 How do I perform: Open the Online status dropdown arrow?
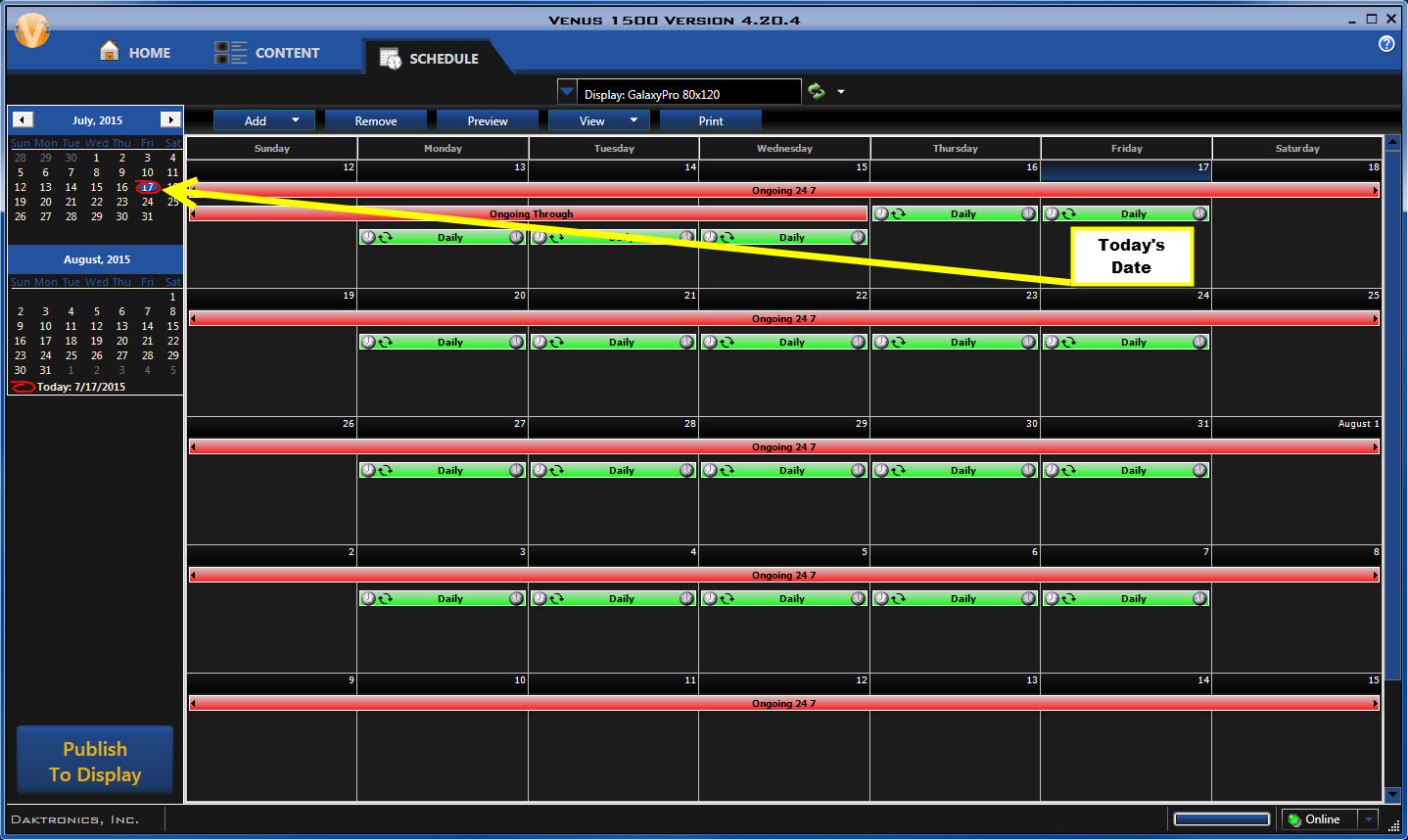coord(1369,819)
